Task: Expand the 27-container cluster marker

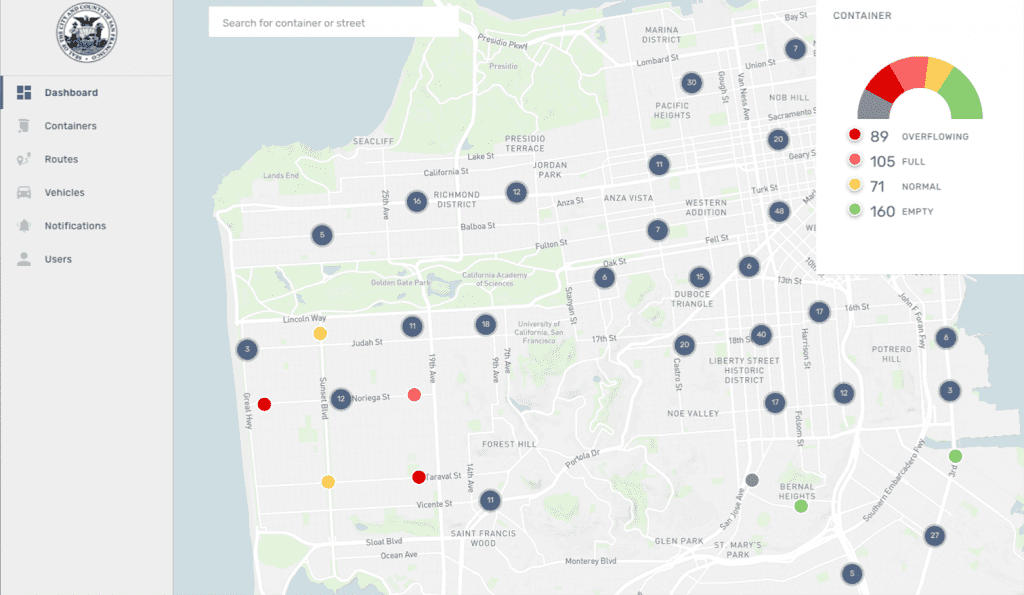Action: click(934, 535)
